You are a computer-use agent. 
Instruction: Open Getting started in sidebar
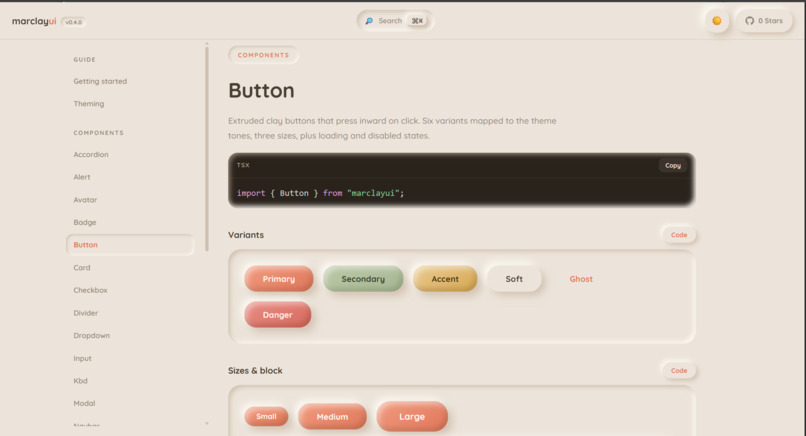point(100,81)
